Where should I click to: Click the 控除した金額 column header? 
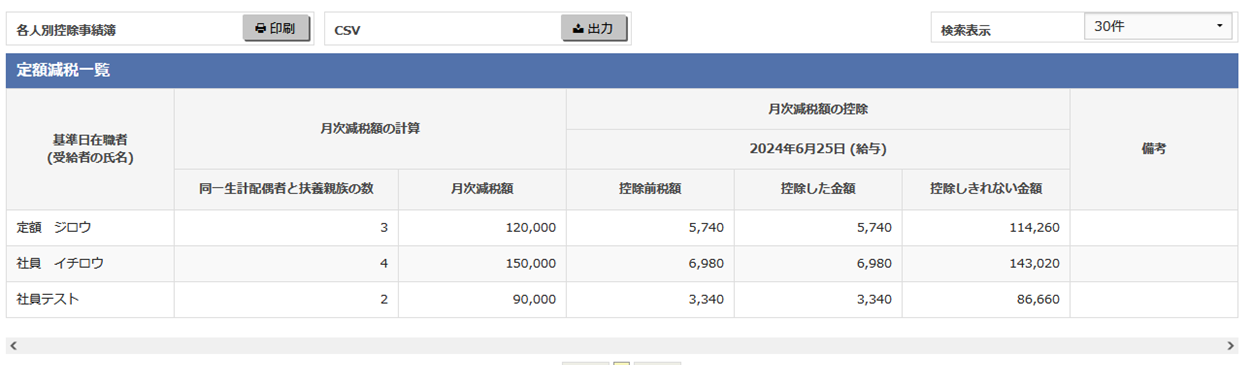(818, 189)
